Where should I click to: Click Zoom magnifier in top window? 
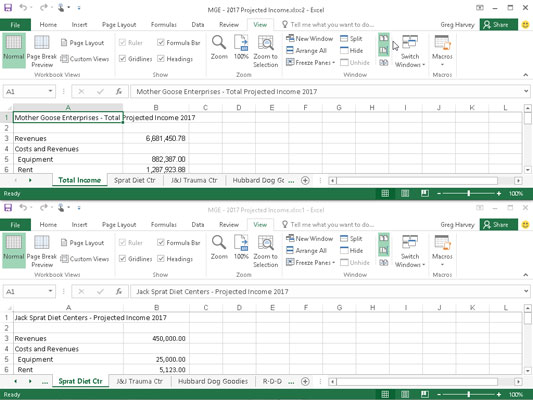click(219, 47)
